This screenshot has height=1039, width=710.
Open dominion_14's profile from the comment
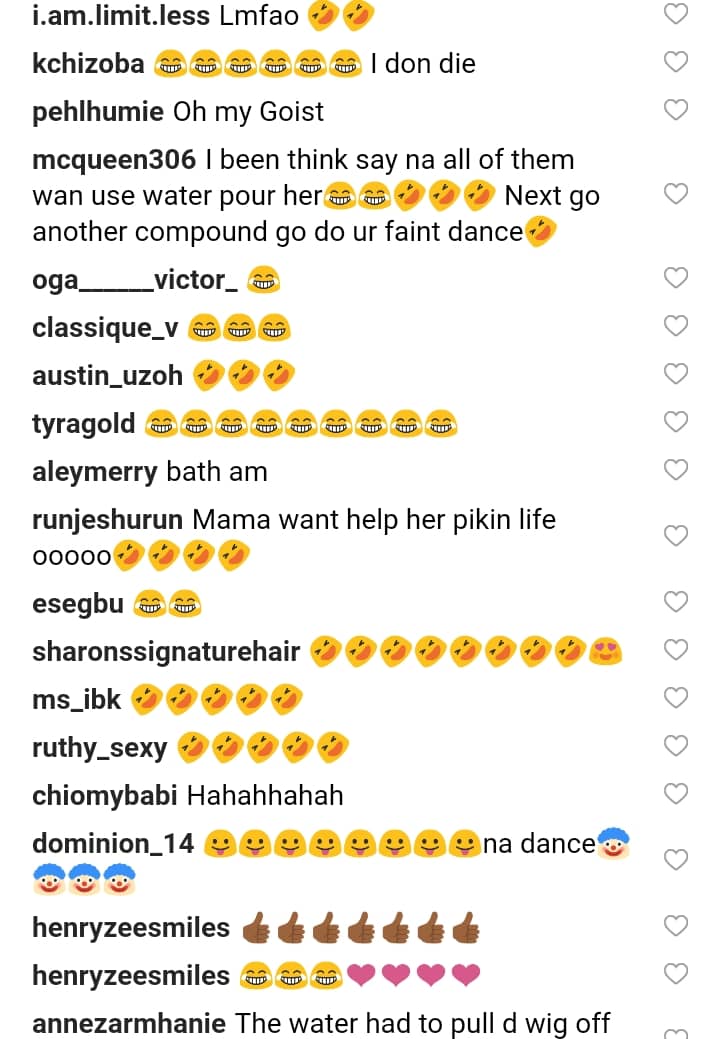coord(113,844)
